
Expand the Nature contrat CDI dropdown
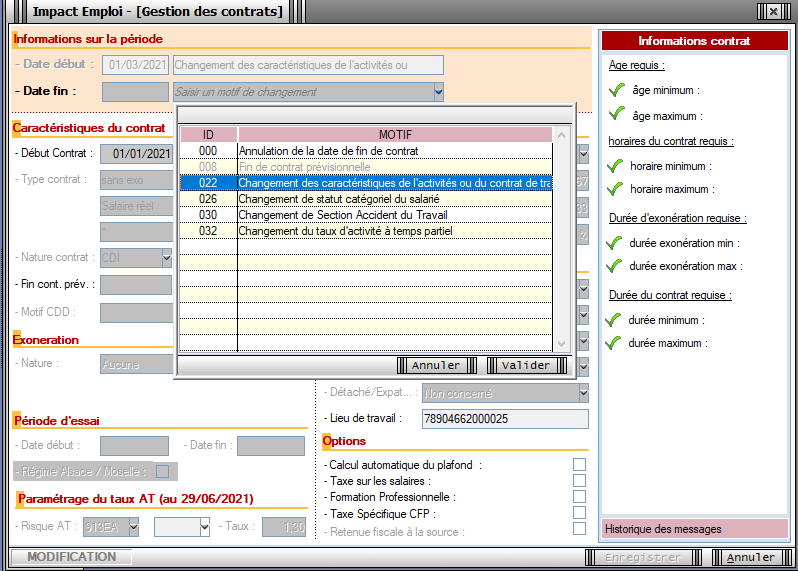[x=166, y=258]
